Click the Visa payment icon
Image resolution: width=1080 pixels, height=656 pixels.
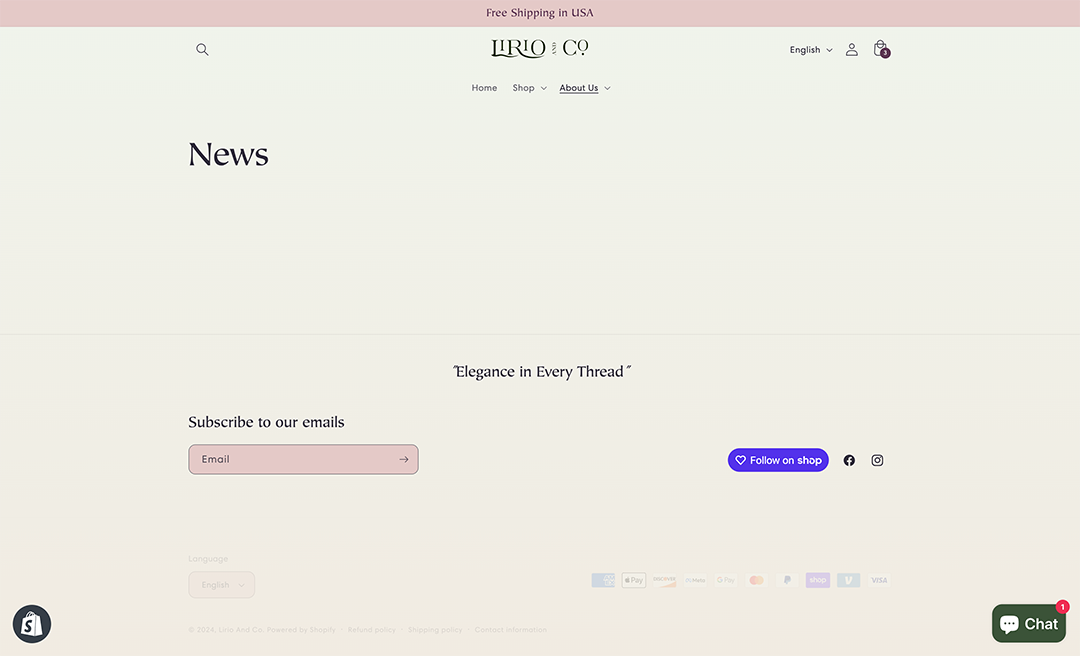point(878,580)
